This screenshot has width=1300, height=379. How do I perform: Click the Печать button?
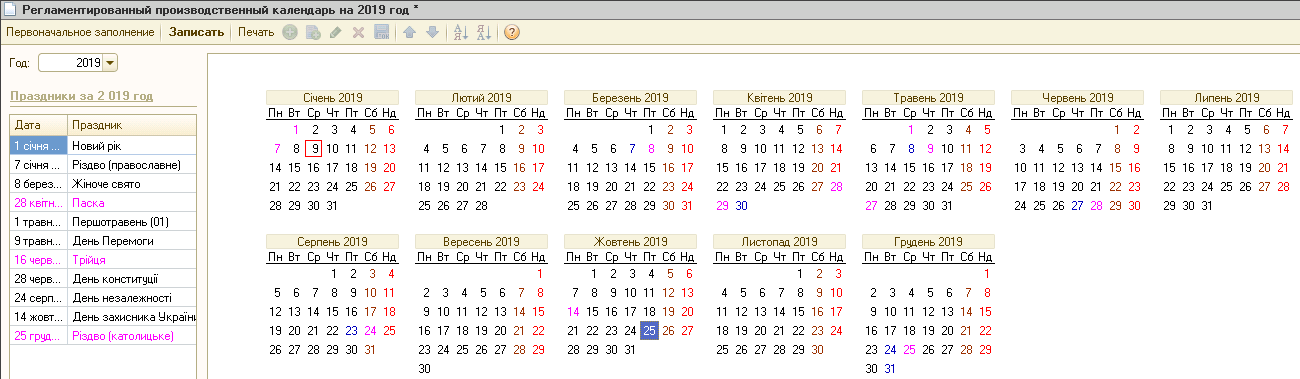coord(256,32)
